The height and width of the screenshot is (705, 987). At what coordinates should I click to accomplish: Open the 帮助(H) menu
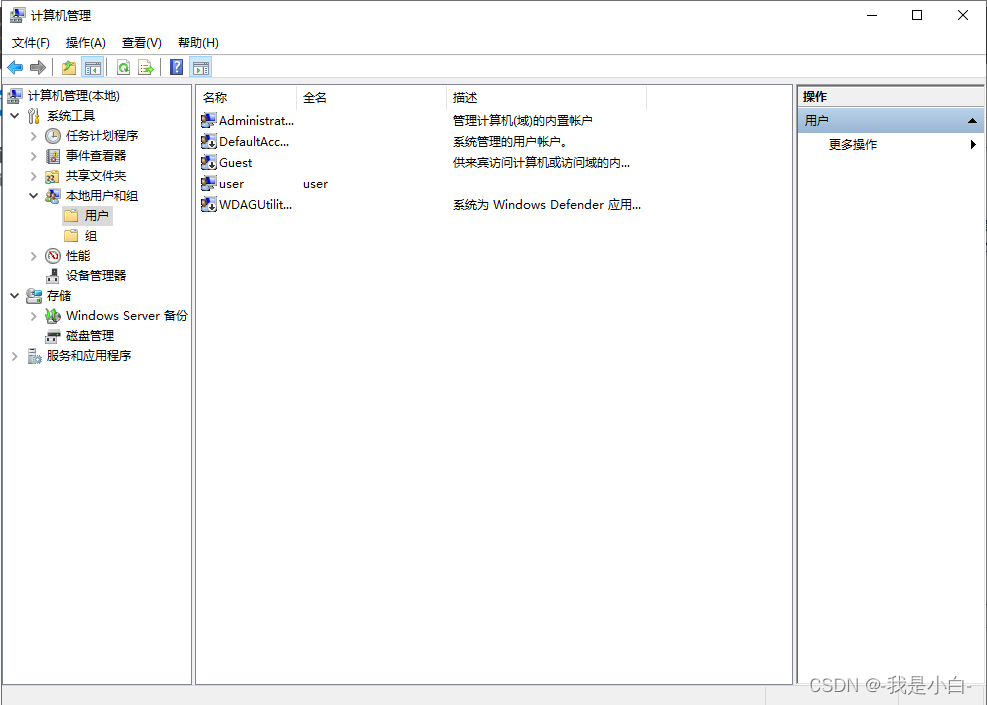pos(198,42)
